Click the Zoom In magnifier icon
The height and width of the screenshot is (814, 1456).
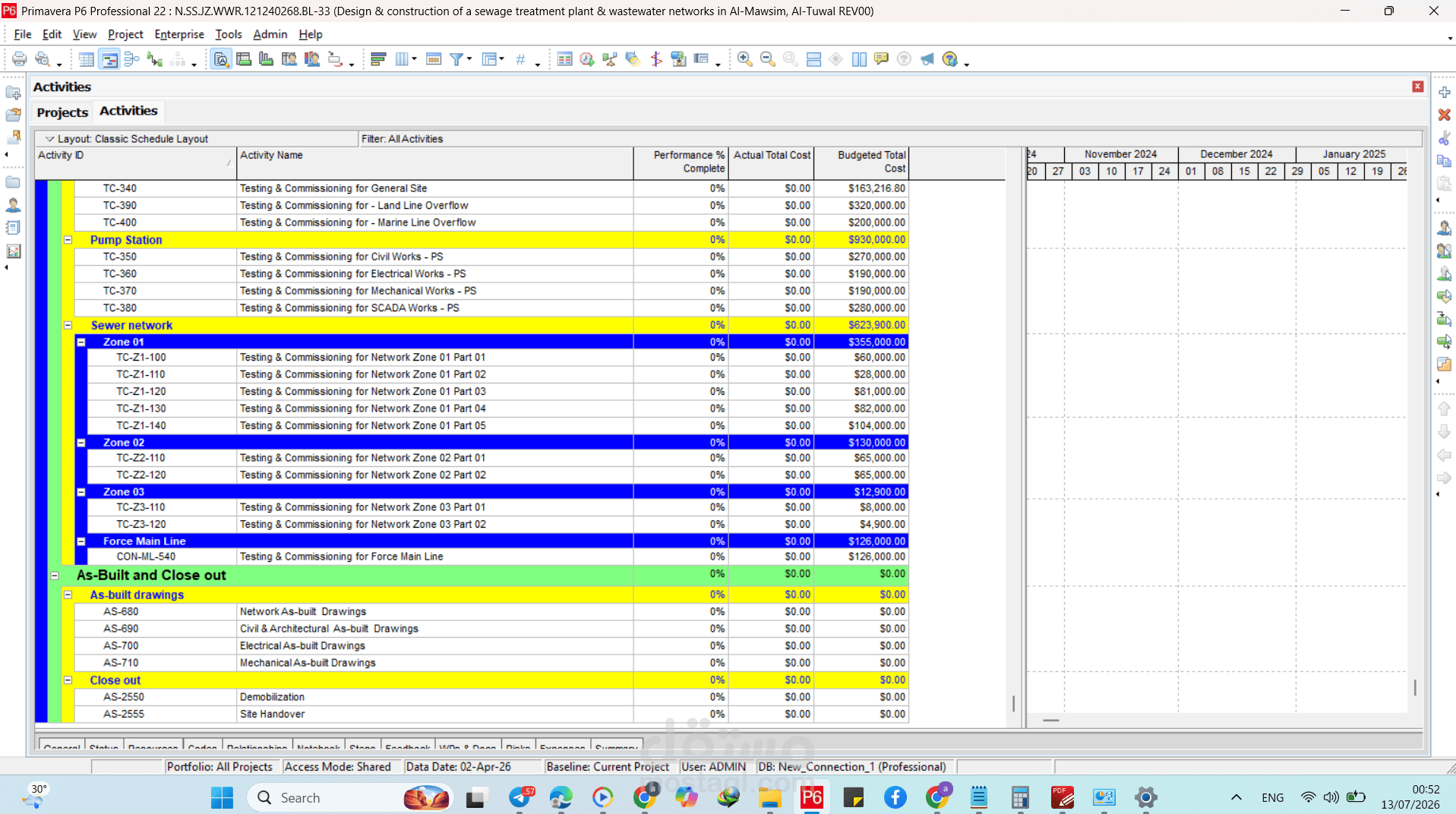744,59
